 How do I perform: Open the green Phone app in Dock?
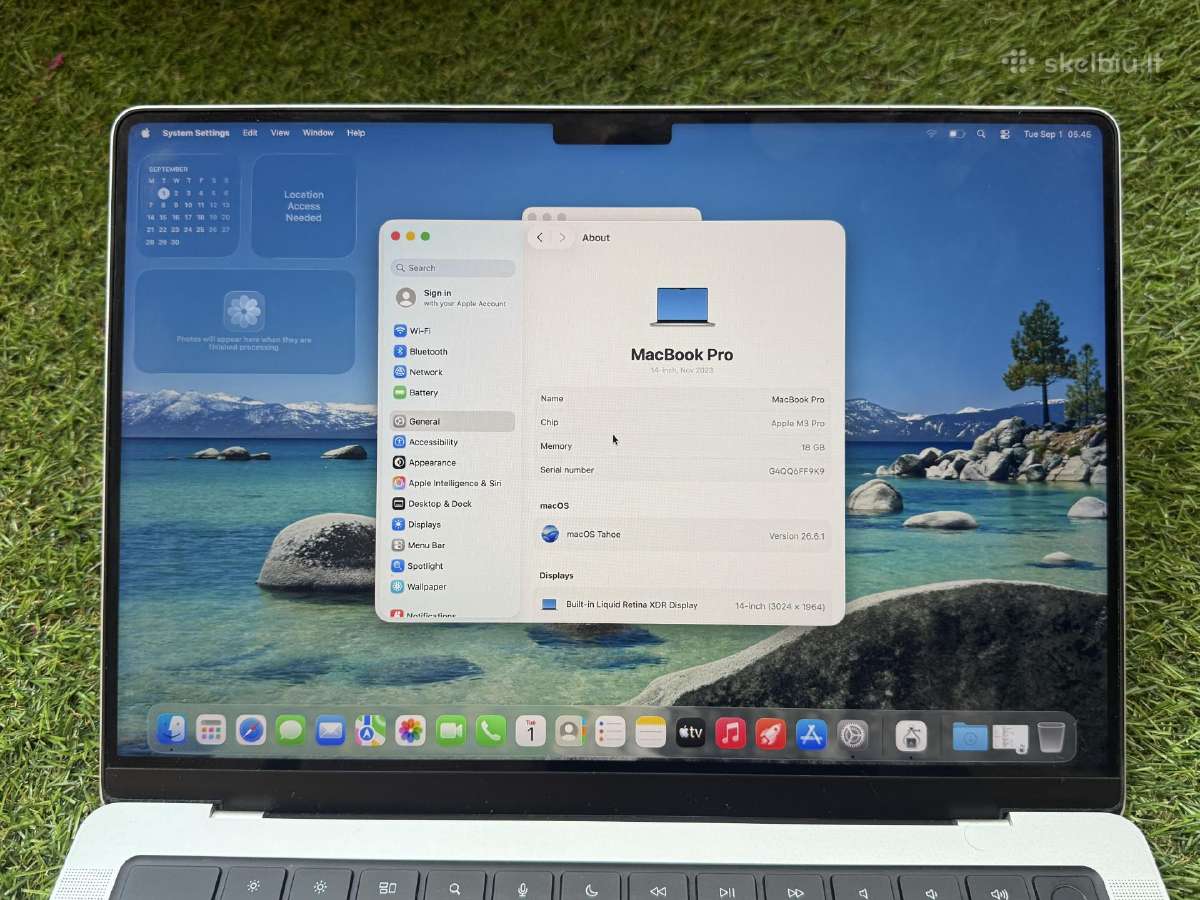click(491, 731)
